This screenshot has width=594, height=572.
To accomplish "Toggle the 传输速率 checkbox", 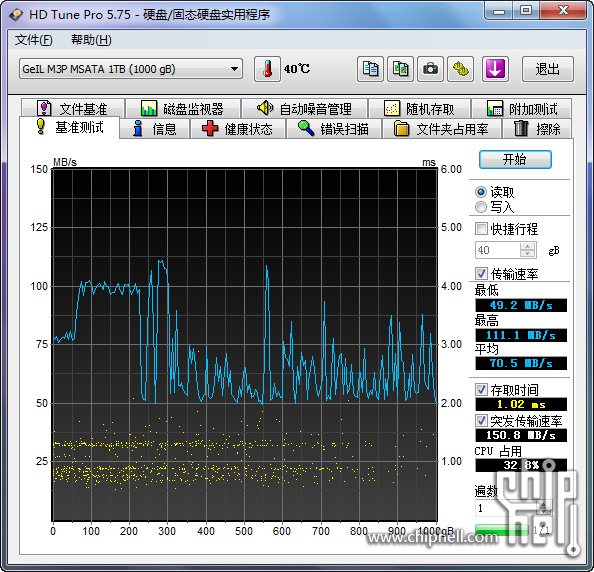I will pos(481,273).
